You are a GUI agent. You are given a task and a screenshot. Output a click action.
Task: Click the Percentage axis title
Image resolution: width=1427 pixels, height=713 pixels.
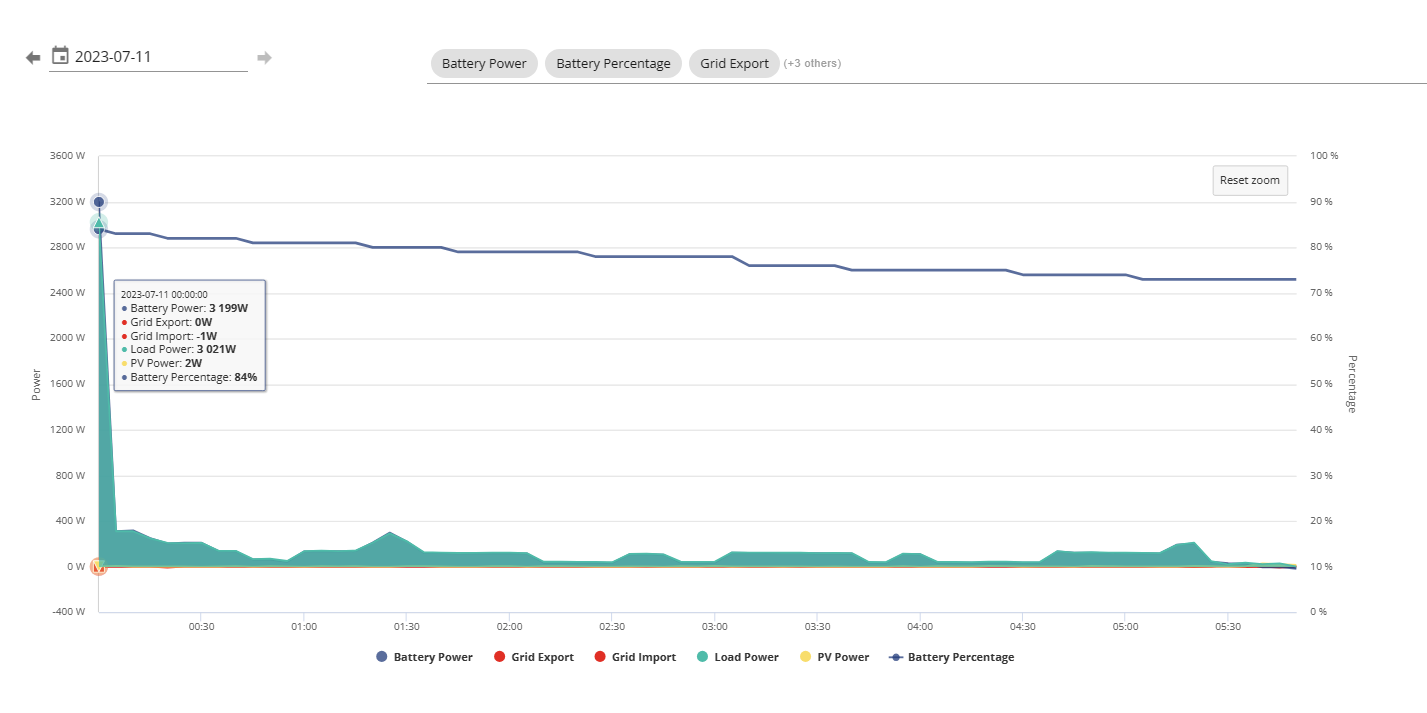tap(1351, 384)
